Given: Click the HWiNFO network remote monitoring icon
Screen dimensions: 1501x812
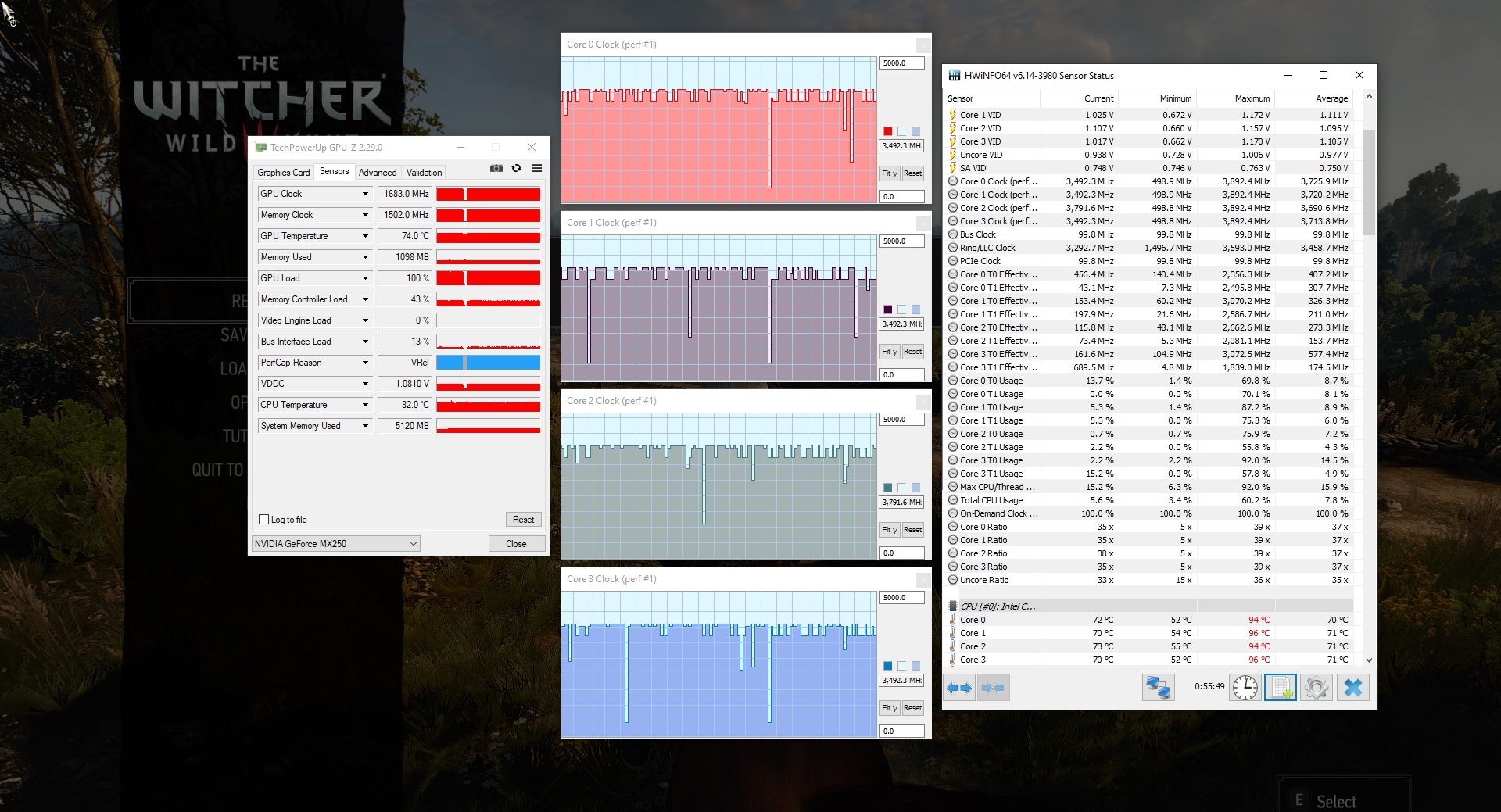Looking at the screenshot, I should (x=1158, y=688).
